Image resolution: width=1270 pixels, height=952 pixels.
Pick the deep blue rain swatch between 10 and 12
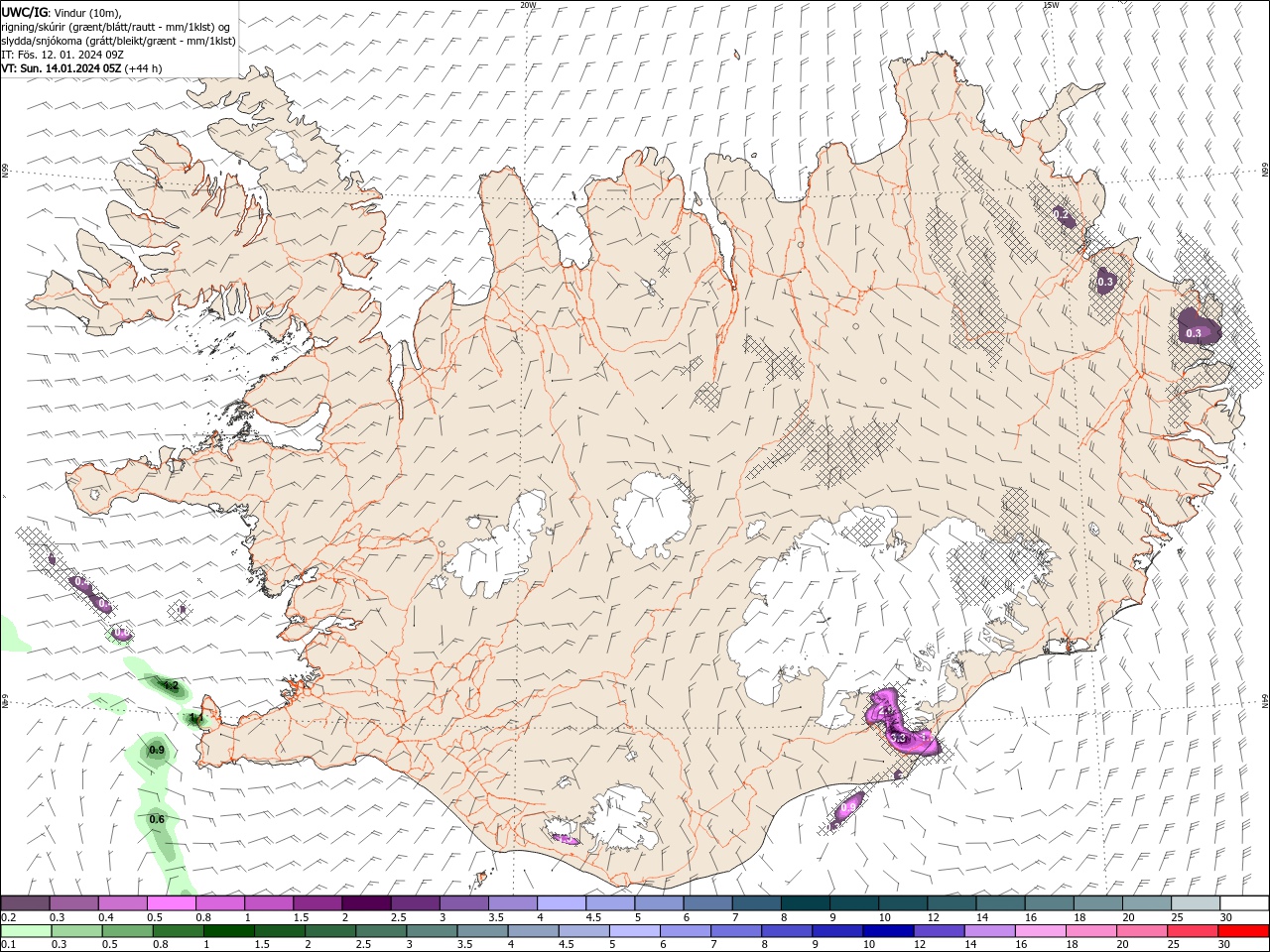[888, 931]
